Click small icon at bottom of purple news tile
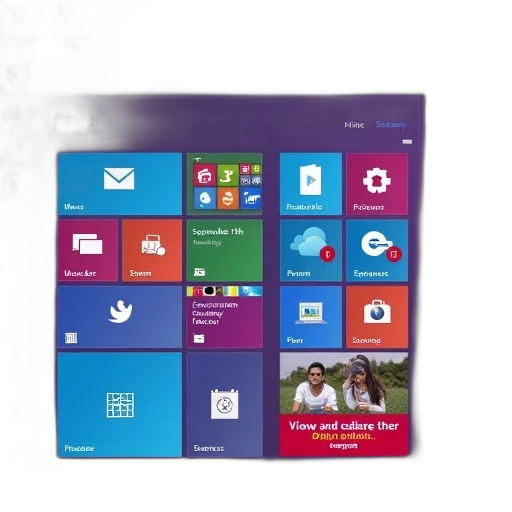 [x=199, y=339]
